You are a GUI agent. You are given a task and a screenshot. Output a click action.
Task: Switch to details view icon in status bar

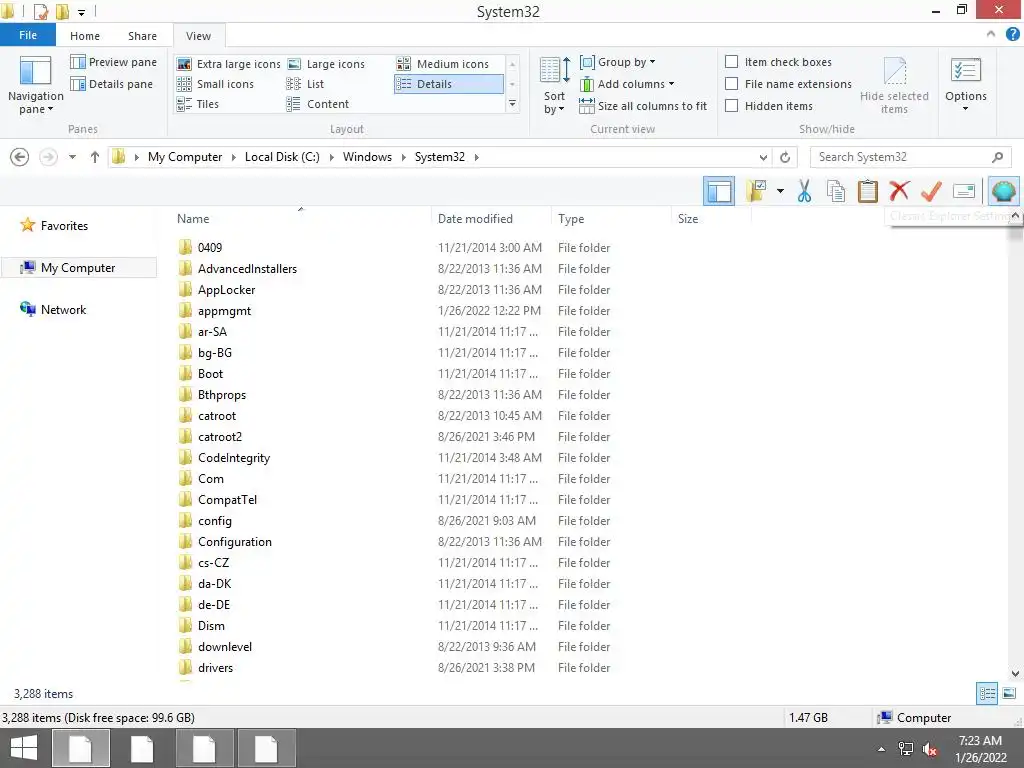987,693
